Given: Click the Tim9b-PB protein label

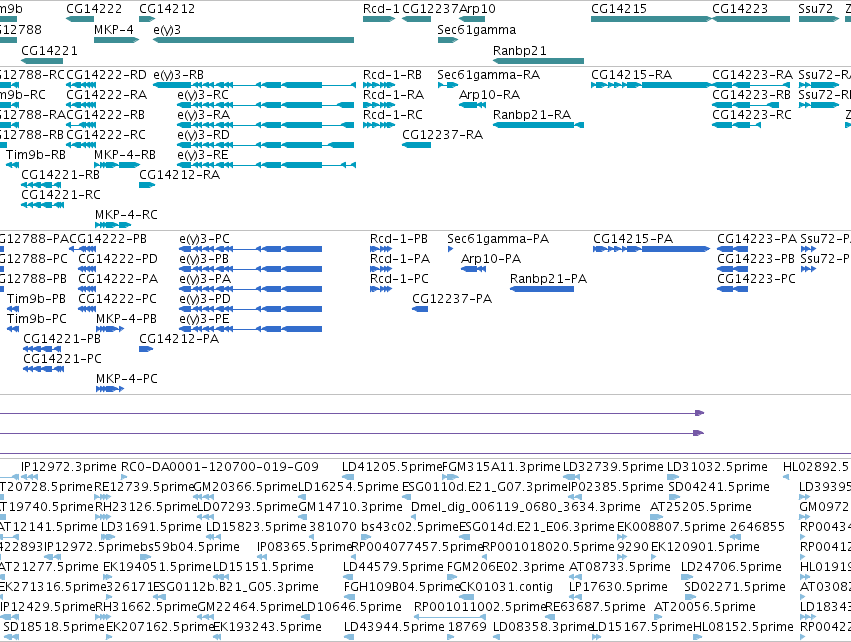Looking at the screenshot, I should coord(36,299).
